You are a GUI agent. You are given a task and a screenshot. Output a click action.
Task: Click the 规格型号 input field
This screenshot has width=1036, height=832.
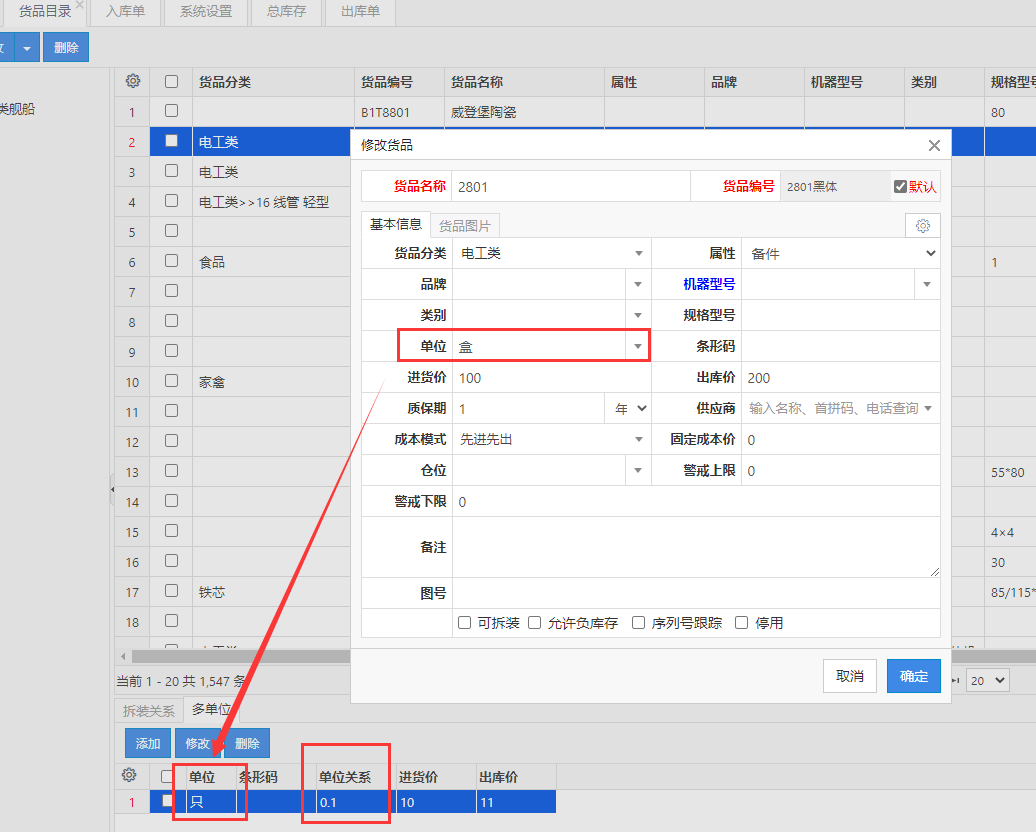pyautogui.click(x=840, y=315)
